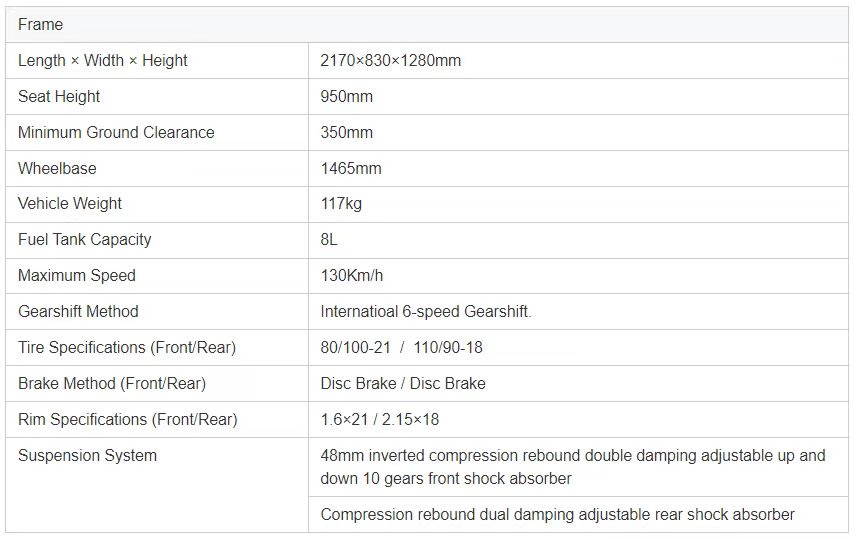Screen dimensions: 856x539
Task: Click the 80/100-21 / 110/90-18 tire value
Action: 401,347
